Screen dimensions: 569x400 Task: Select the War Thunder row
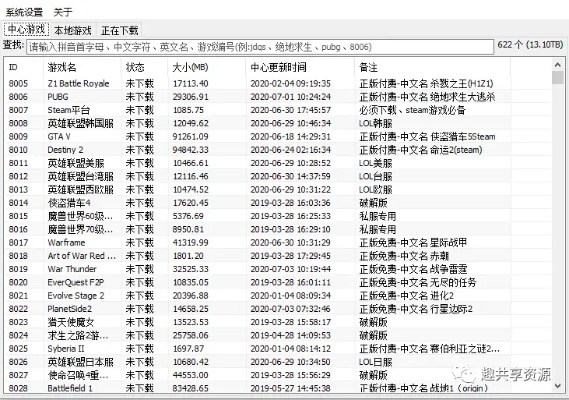pyautogui.click(x=278, y=269)
